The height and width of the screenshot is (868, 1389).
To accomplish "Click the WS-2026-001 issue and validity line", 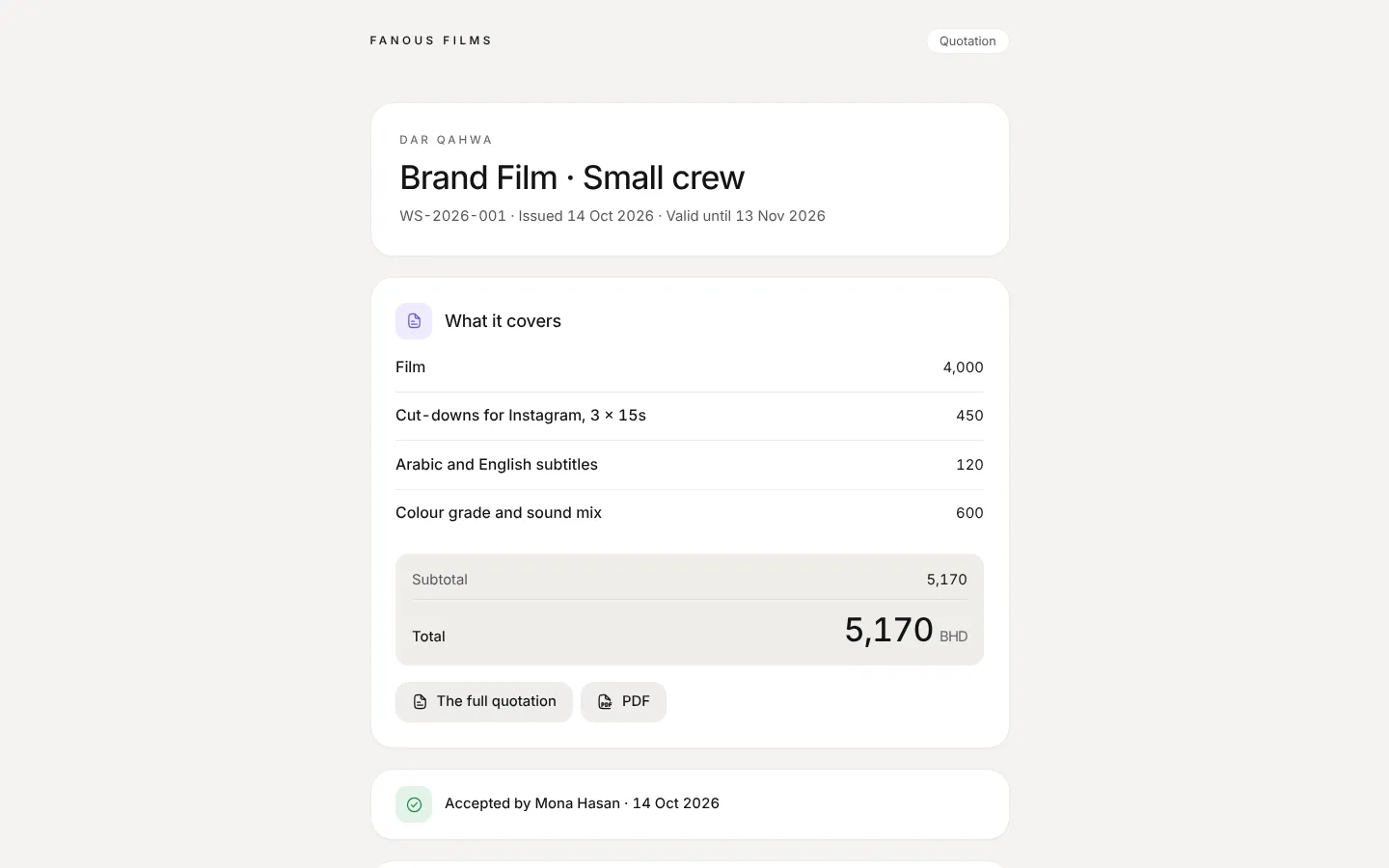I will point(613,216).
